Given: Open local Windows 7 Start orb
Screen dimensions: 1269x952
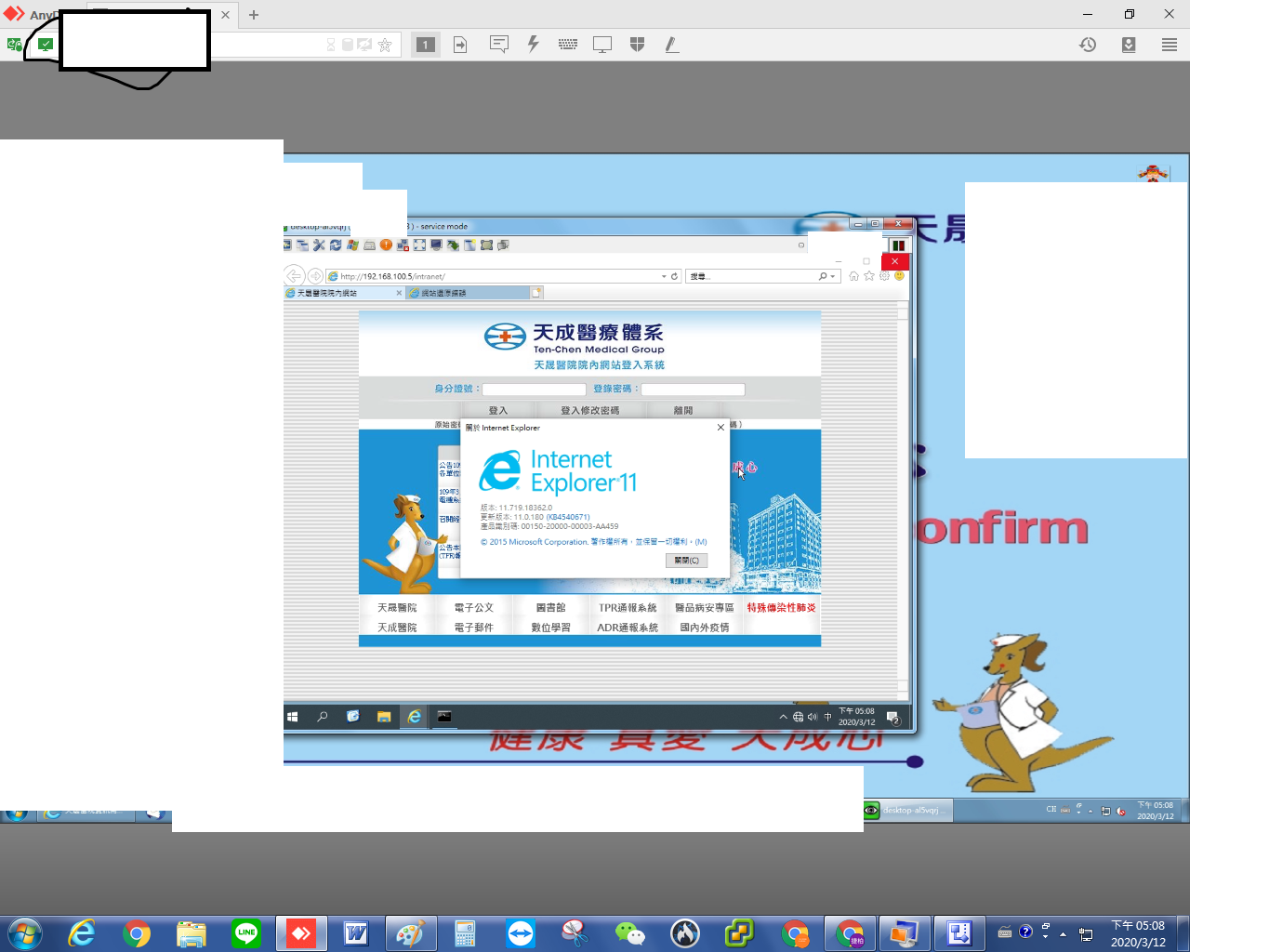Looking at the screenshot, I should 24,933.
